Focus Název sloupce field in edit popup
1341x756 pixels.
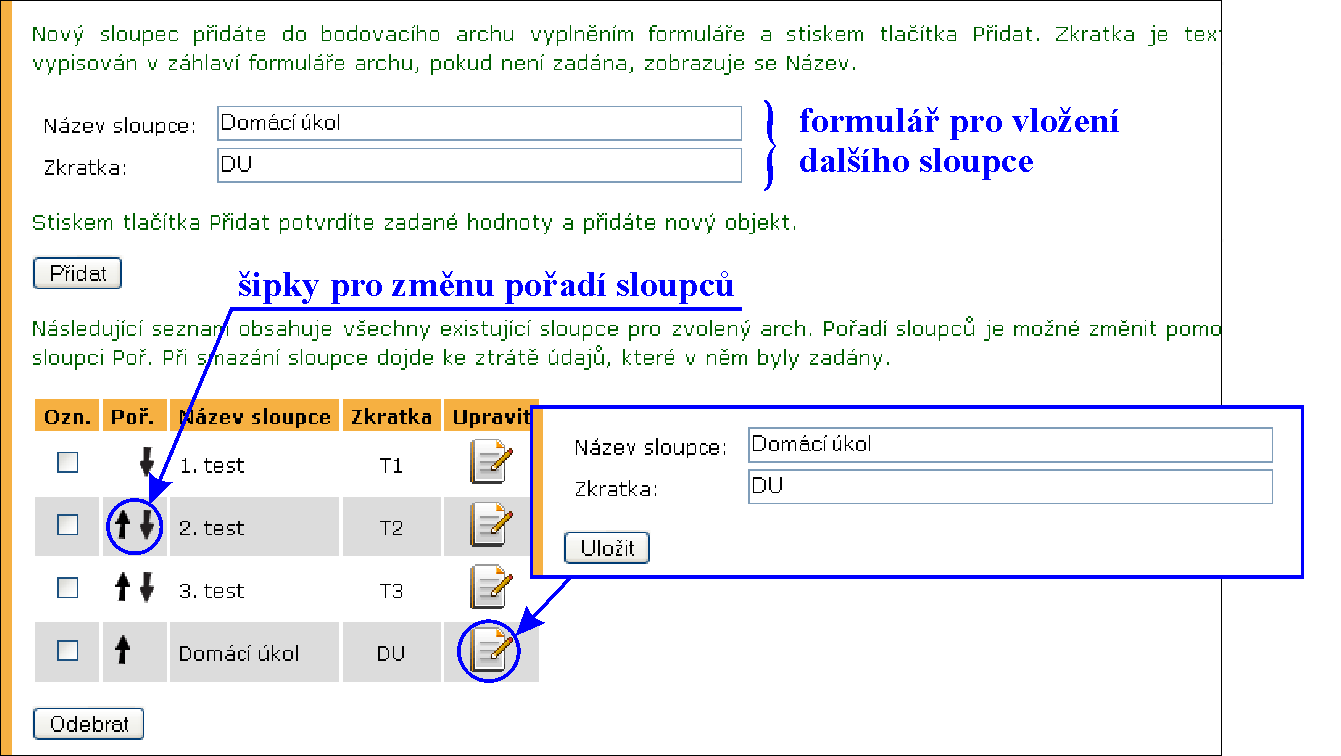1010,445
